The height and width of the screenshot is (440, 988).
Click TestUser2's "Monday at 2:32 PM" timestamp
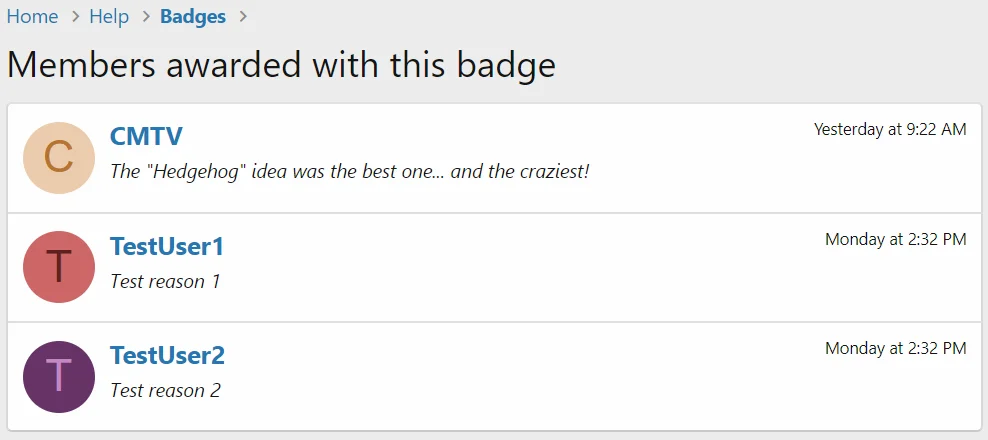[895, 348]
